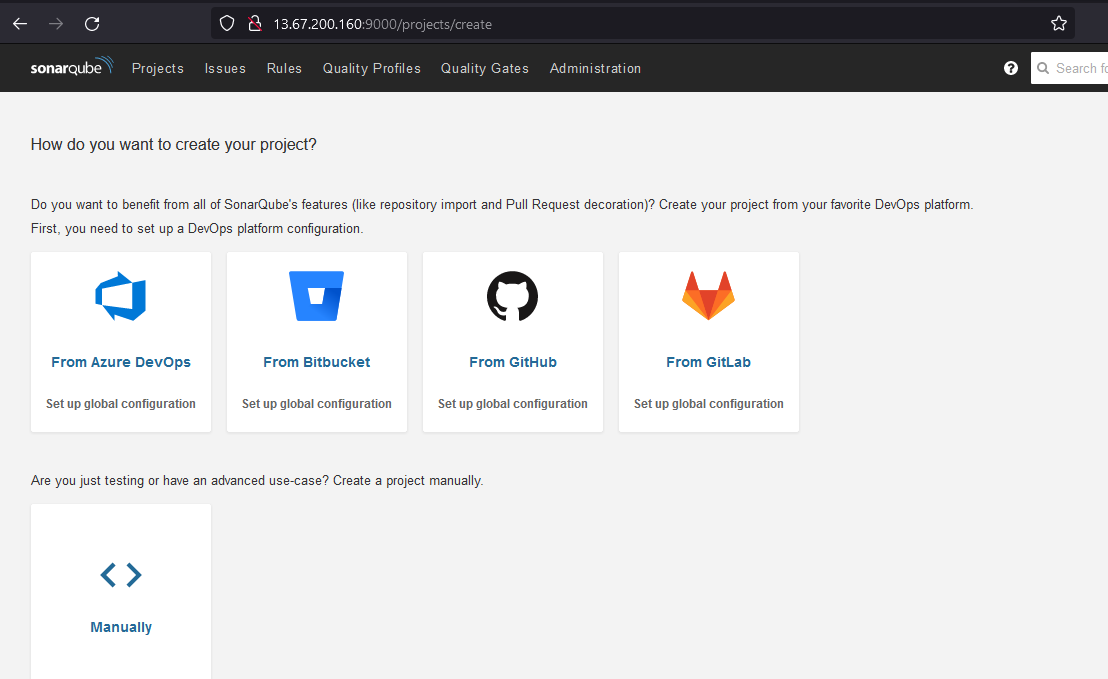Open Quality Gates in navigation bar
The image size is (1108, 679).
(485, 68)
